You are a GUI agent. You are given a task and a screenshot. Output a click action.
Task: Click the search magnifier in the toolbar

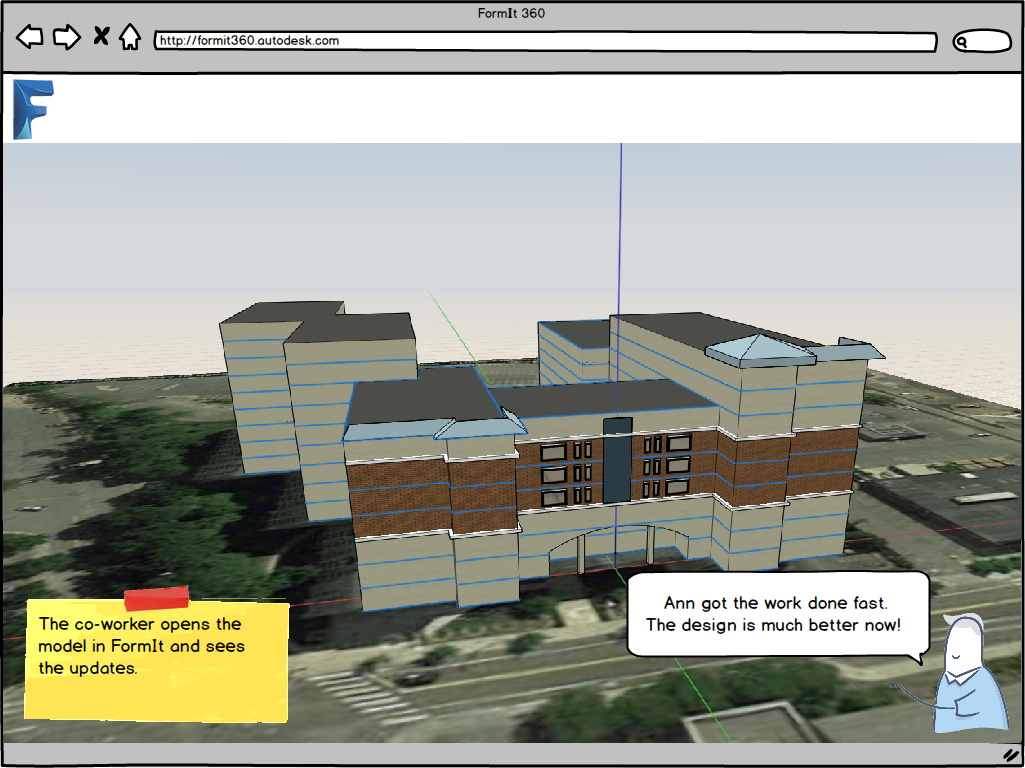963,42
